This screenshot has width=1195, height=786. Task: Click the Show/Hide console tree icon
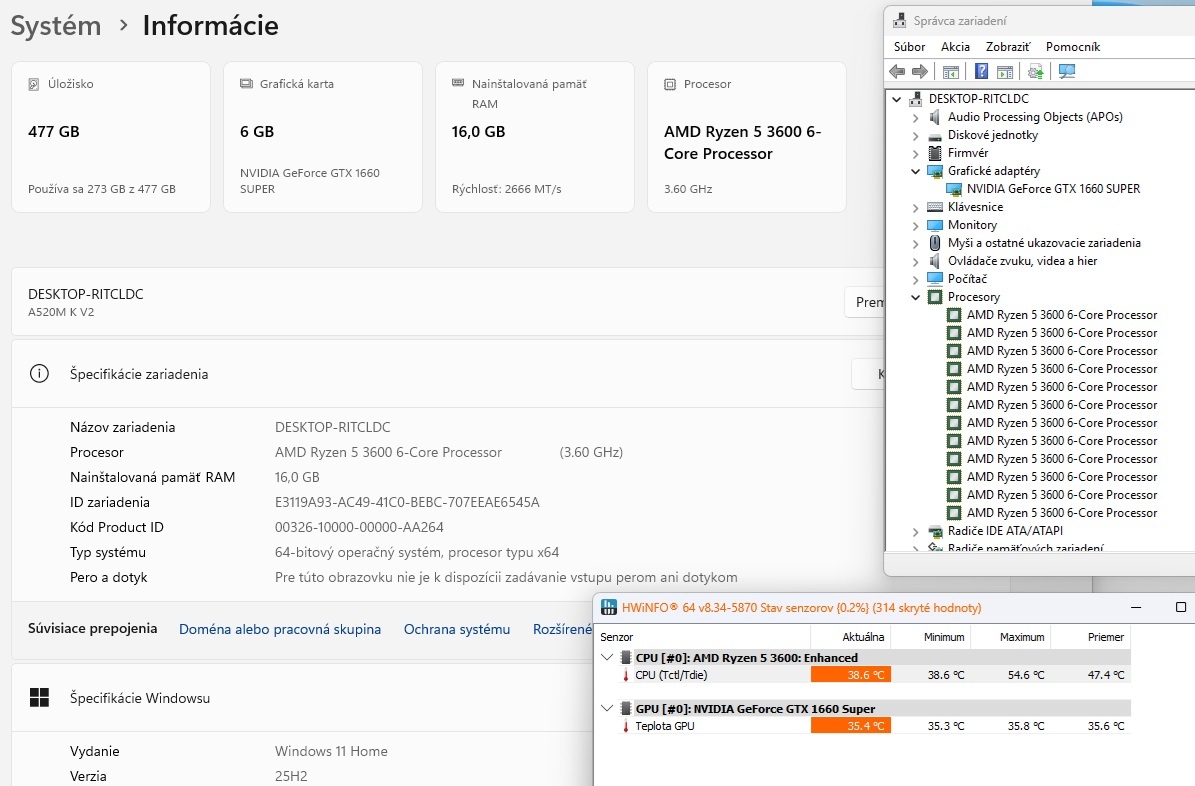(x=951, y=71)
